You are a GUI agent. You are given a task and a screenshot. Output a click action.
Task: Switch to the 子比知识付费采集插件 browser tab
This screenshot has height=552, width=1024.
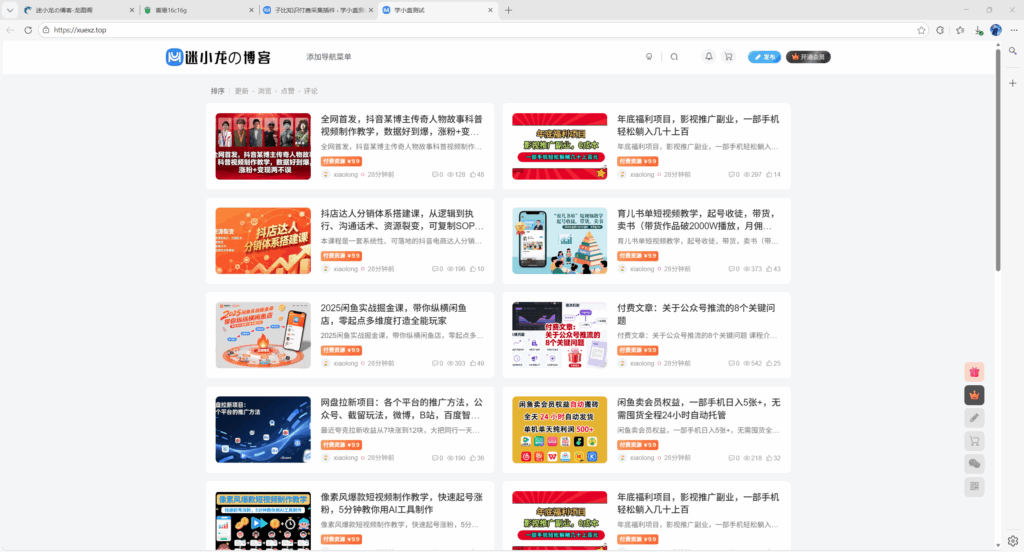(319, 10)
